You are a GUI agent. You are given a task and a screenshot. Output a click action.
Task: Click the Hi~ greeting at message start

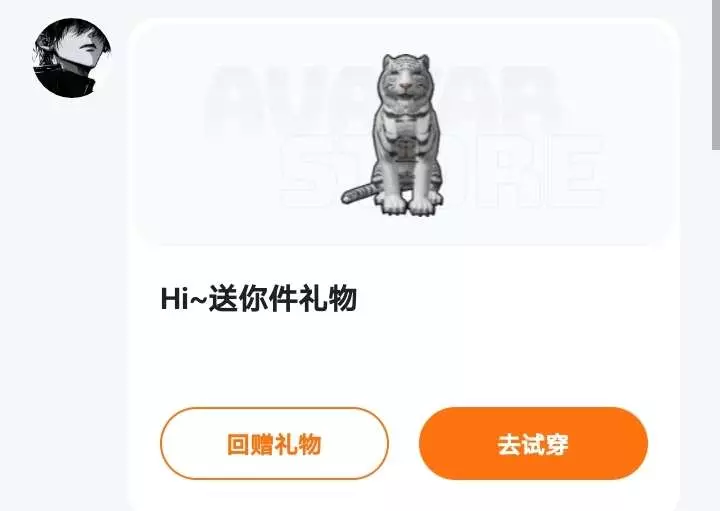pyautogui.click(x=184, y=299)
